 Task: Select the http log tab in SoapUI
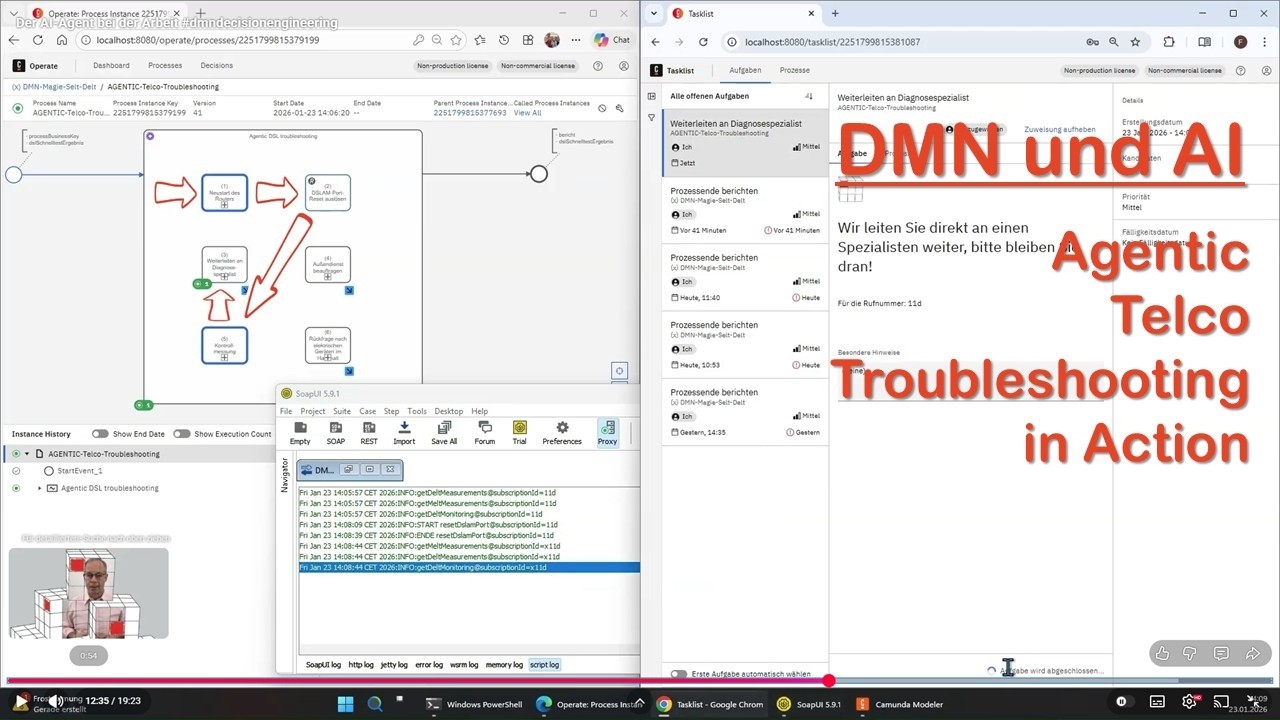coord(361,664)
